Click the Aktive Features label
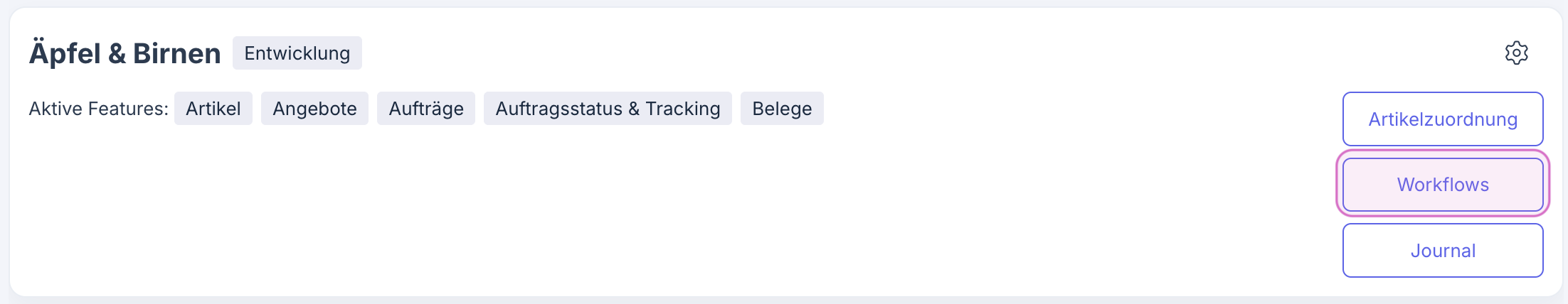Viewport: 1568px width, 304px height. pyautogui.click(x=98, y=109)
